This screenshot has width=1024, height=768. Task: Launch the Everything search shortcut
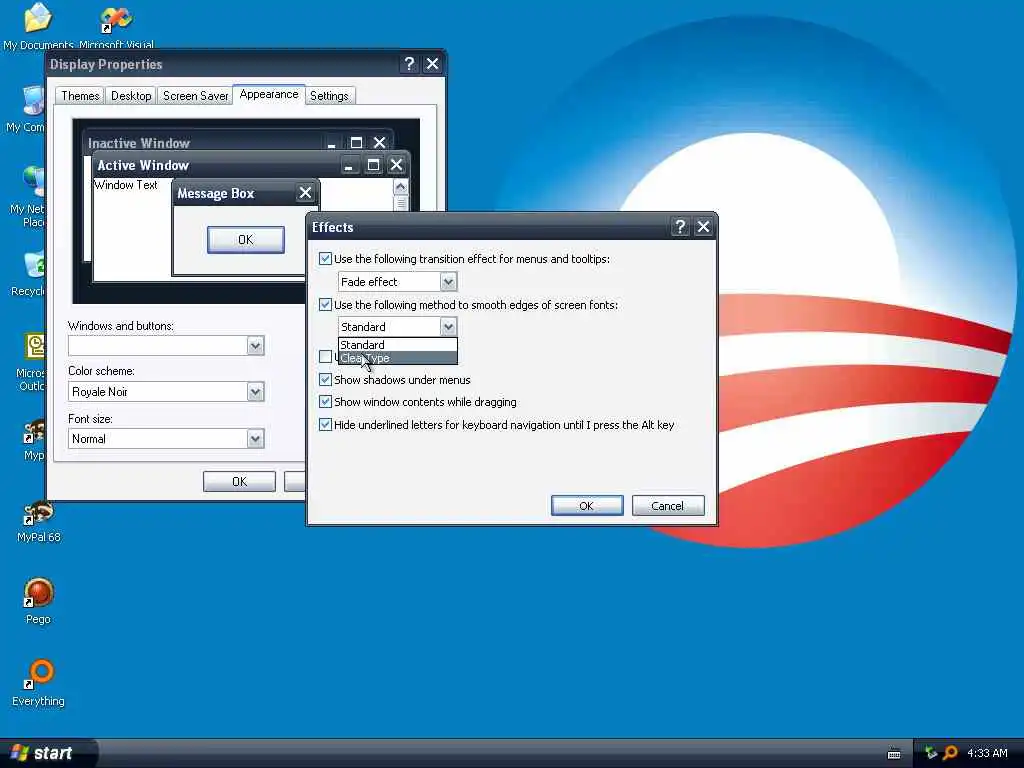39,683
